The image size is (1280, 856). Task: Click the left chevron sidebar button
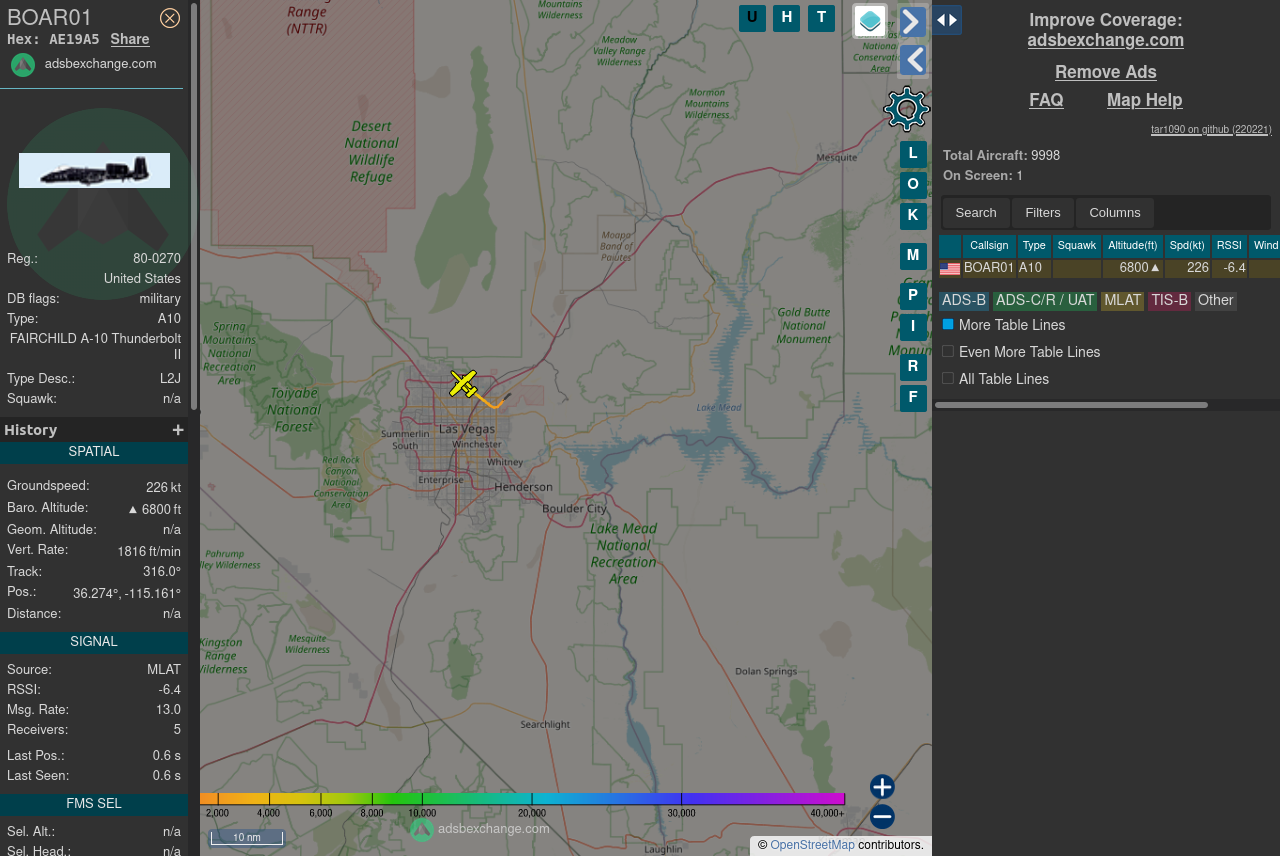pos(913,60)
